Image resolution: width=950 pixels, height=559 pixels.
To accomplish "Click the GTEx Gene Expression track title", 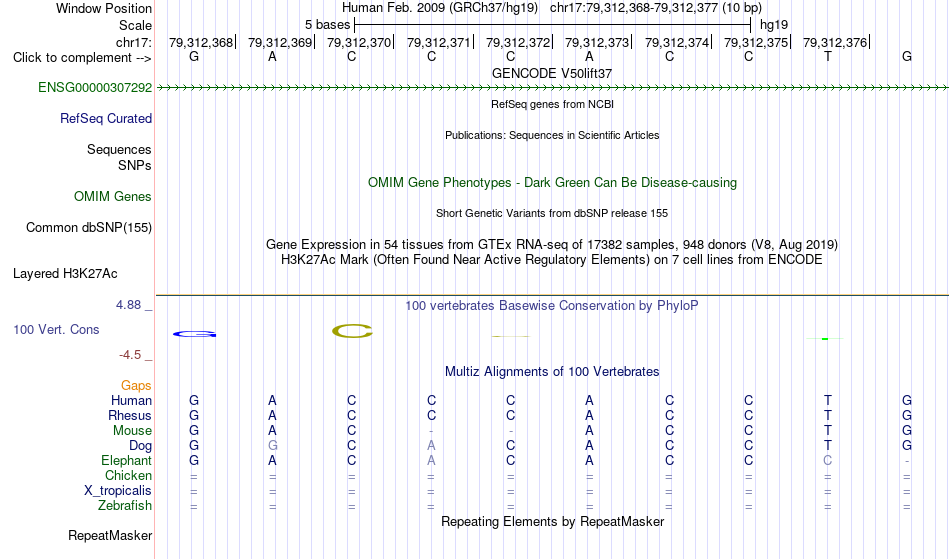I will pos(552,245).
